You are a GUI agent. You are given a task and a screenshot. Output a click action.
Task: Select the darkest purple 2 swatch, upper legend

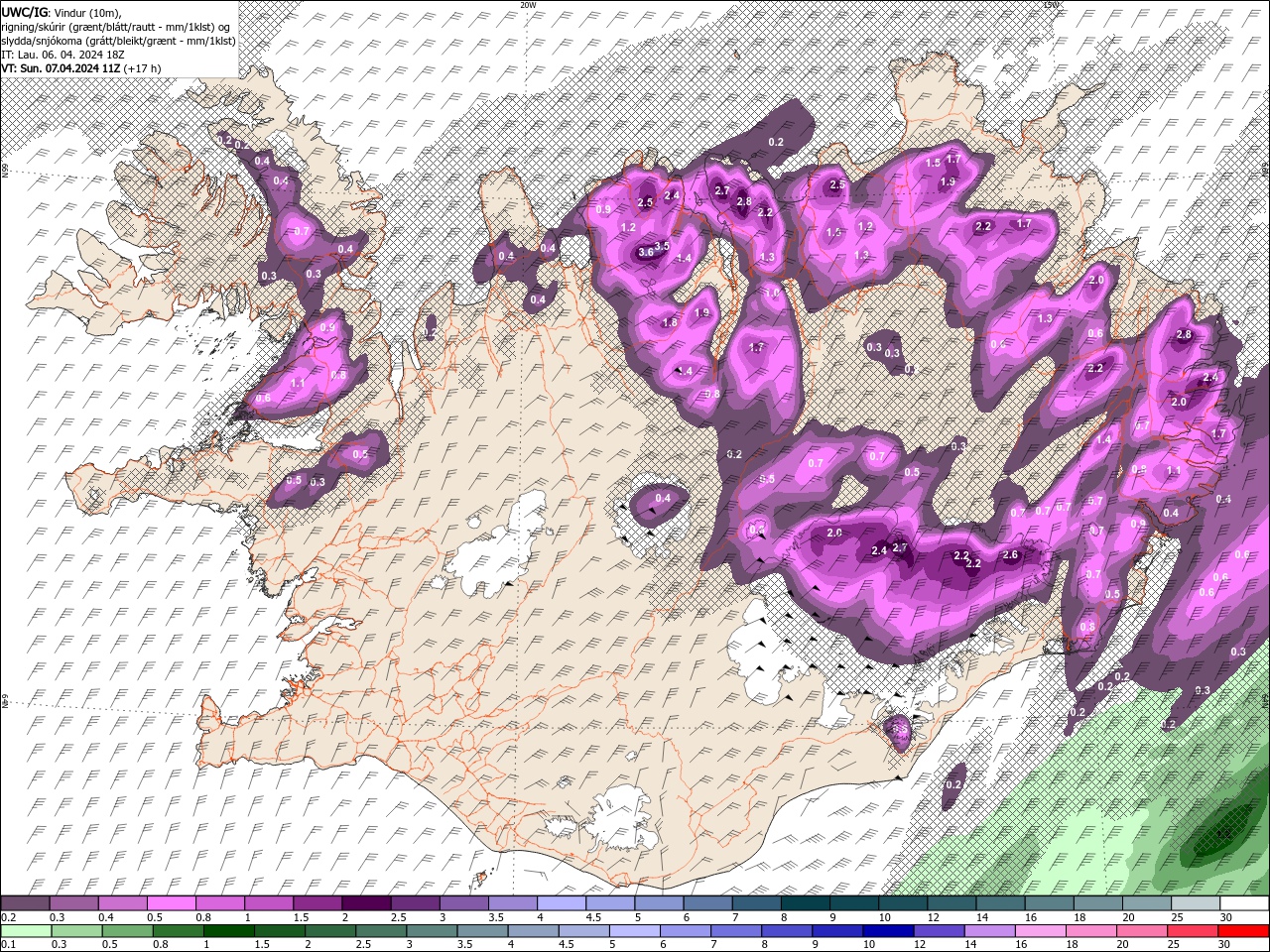coord(366,903)
